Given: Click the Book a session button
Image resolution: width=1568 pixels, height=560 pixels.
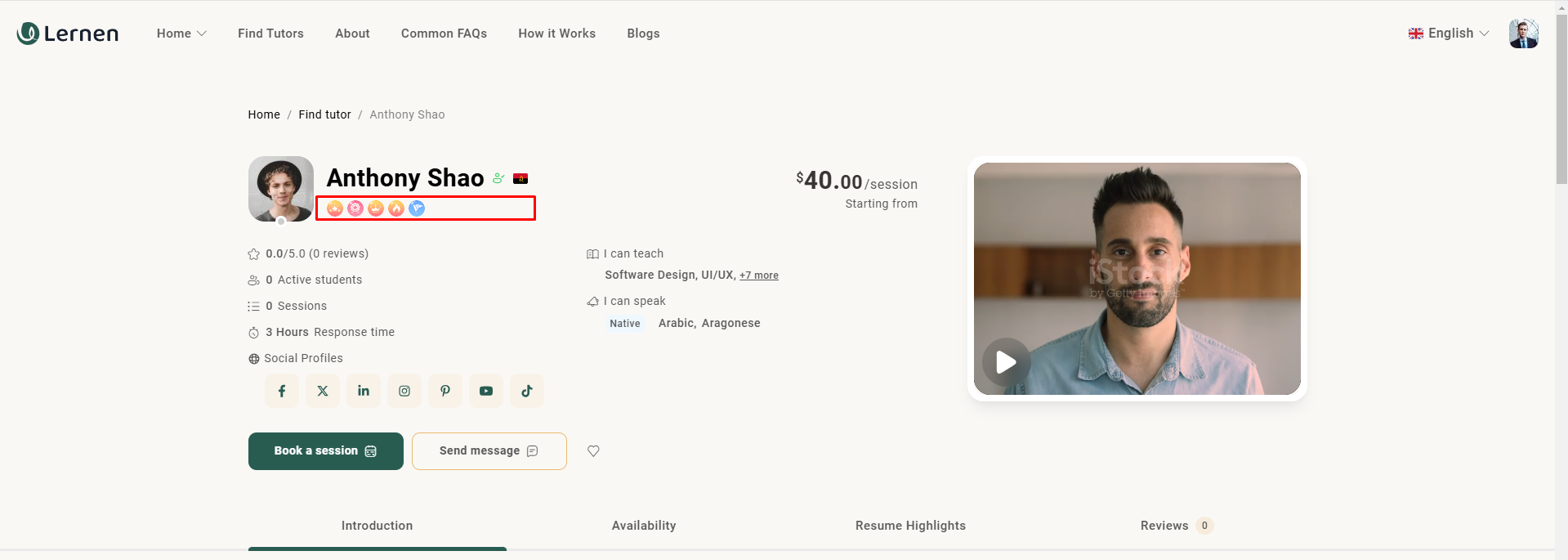Looking at the screenshot, I should [325, 451].
